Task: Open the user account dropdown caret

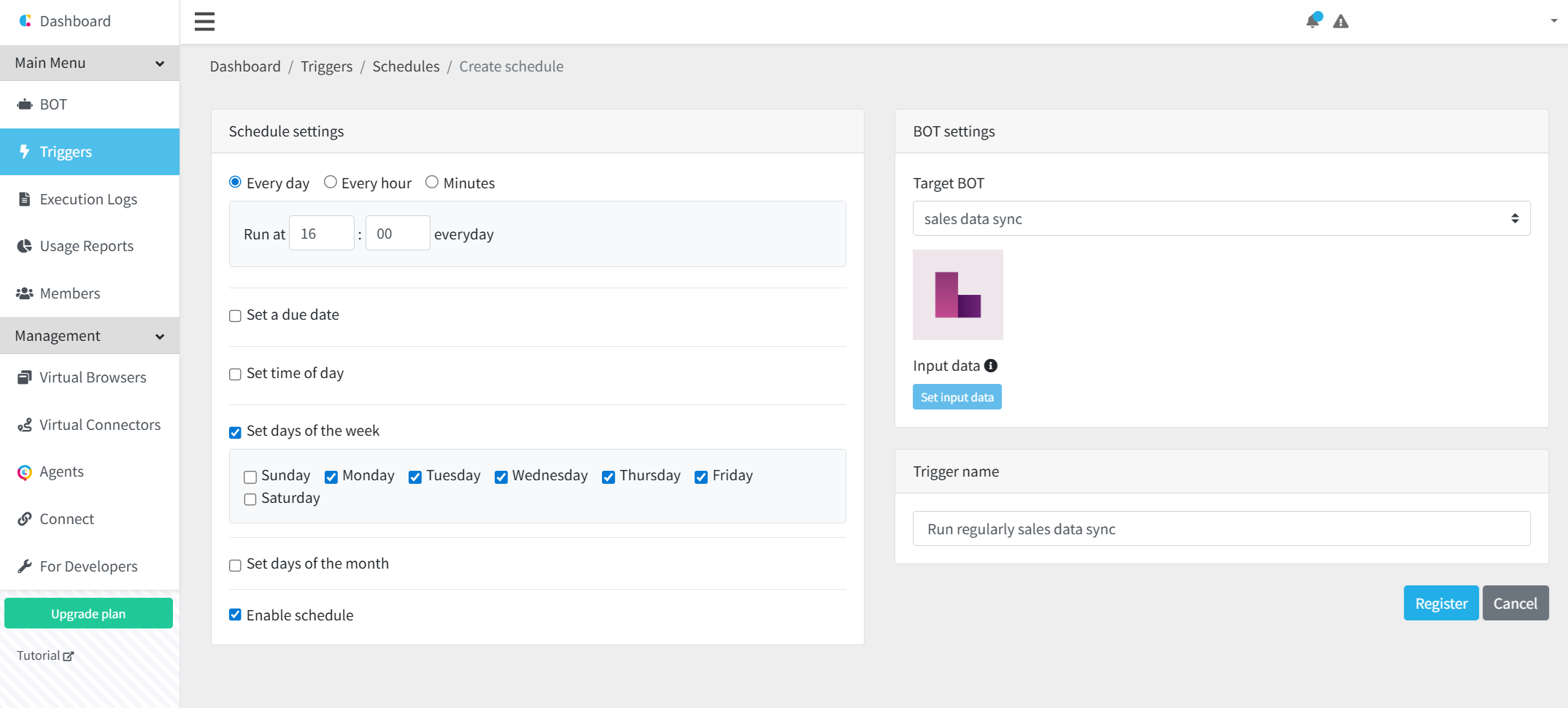Action: [x=1554, y=21]
